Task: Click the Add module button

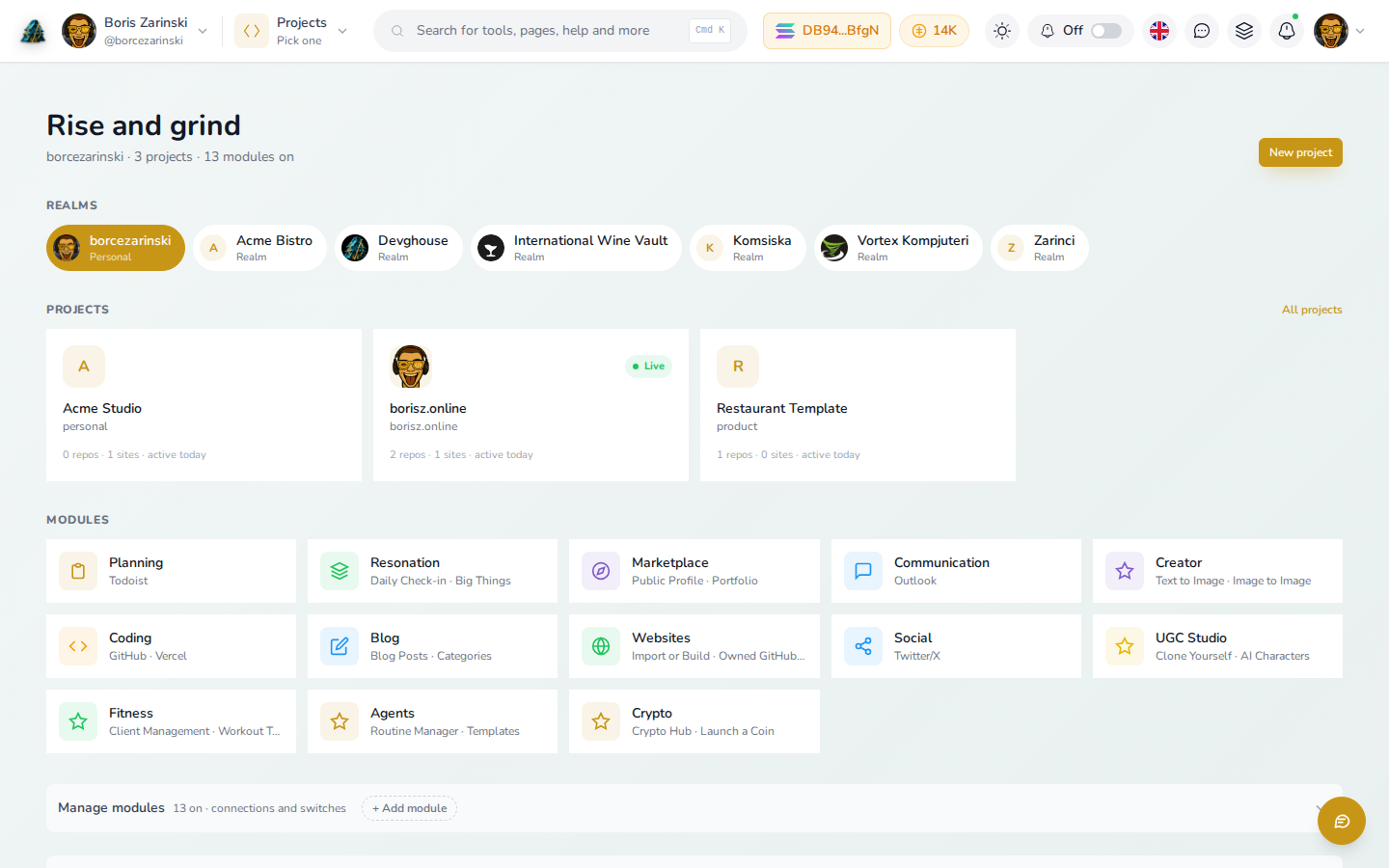Action: click(409, 808)
